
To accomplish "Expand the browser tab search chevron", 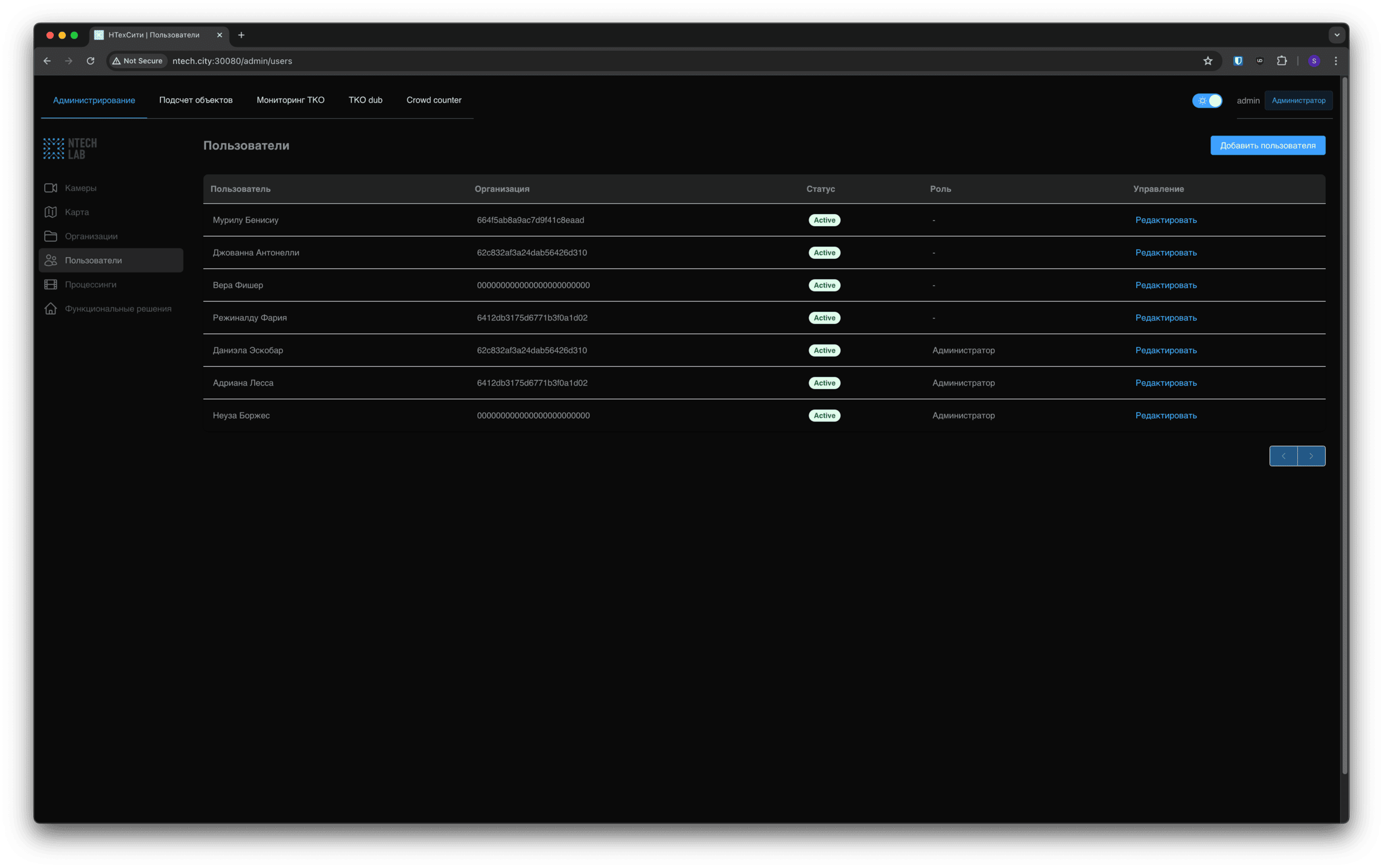I will pos(1337,35).
